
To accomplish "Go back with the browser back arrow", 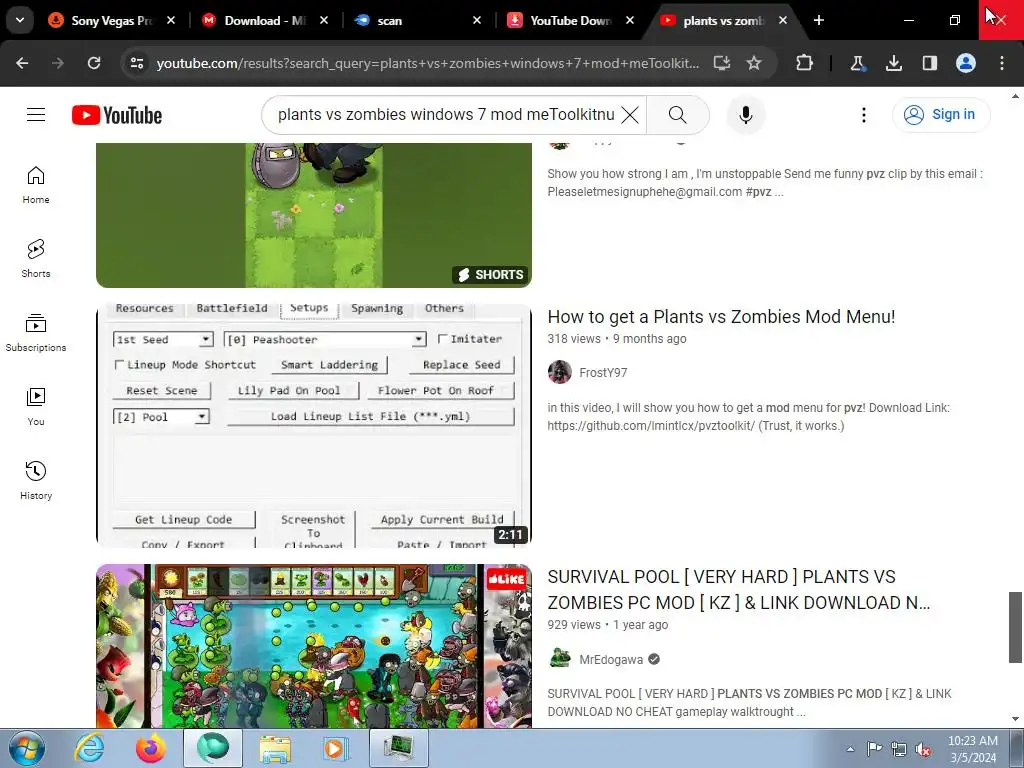I will tap(22, 63).
